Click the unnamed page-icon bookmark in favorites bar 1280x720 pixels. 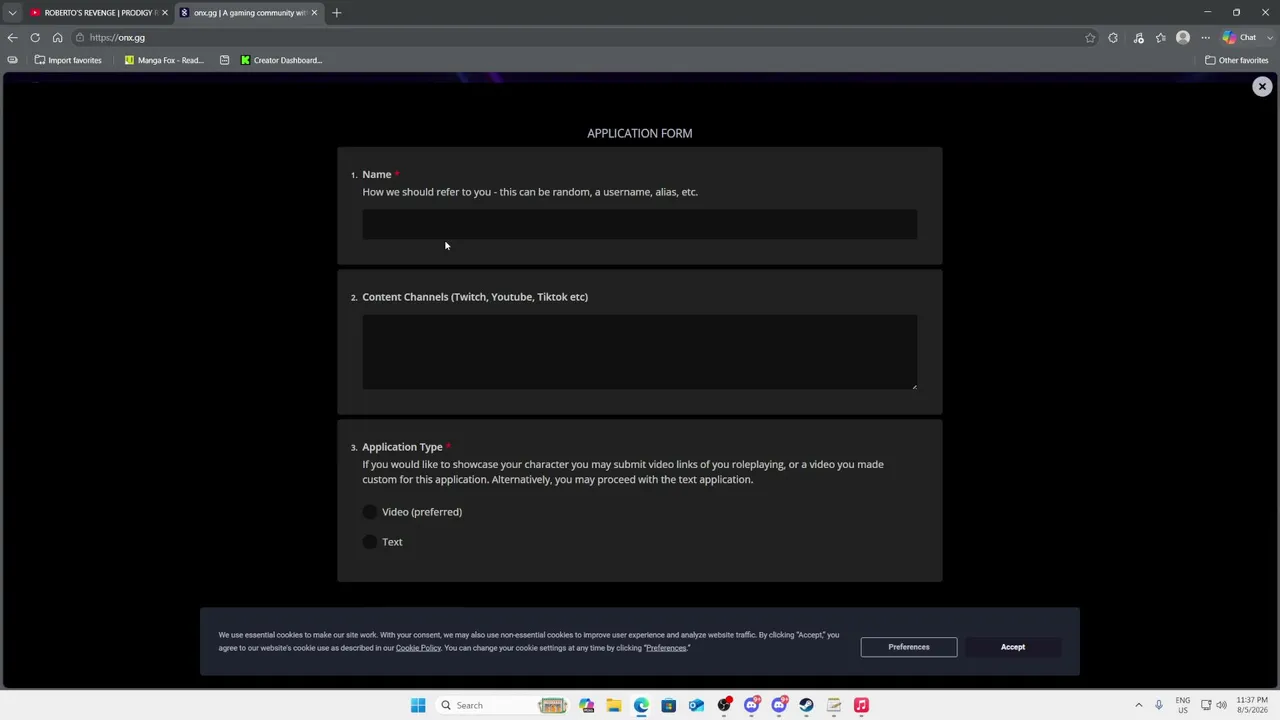[x=224, y=60]
